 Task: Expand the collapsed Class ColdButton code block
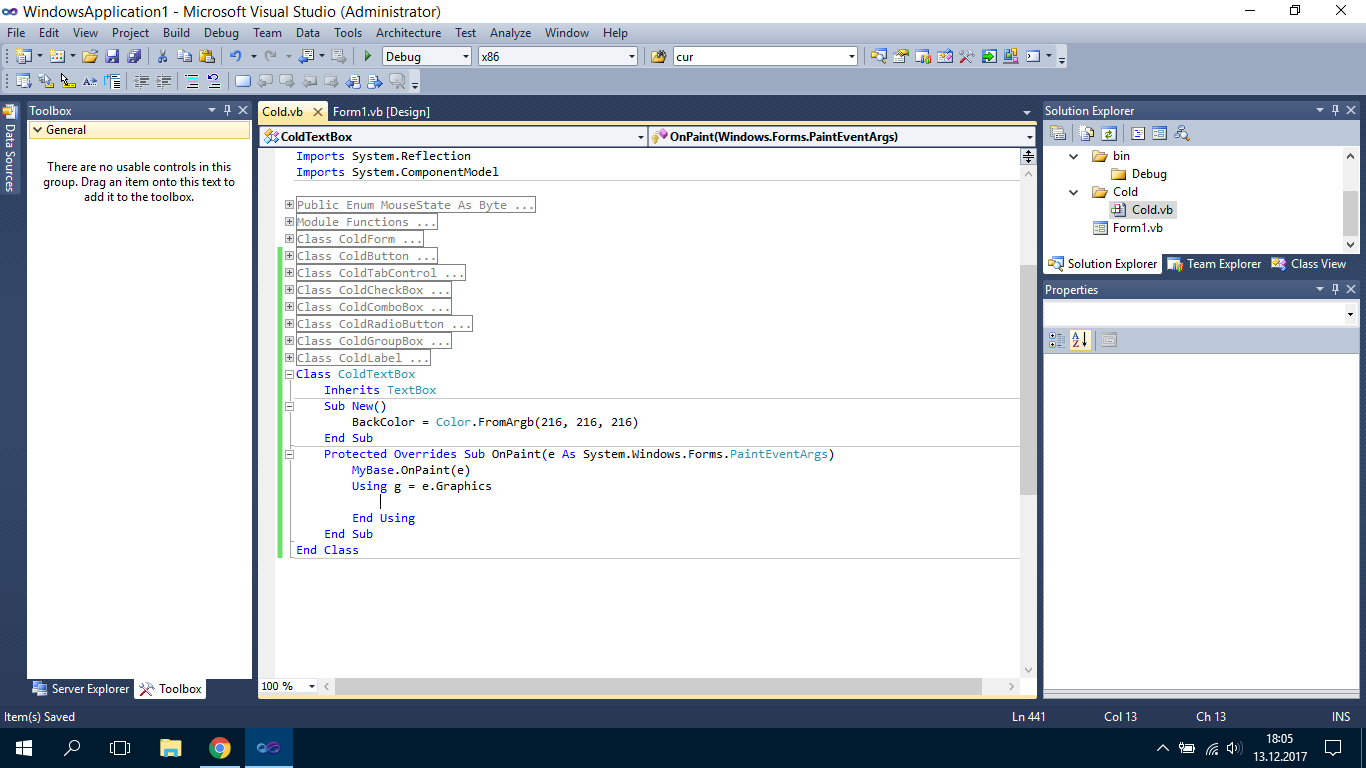(x=289, y=256)
